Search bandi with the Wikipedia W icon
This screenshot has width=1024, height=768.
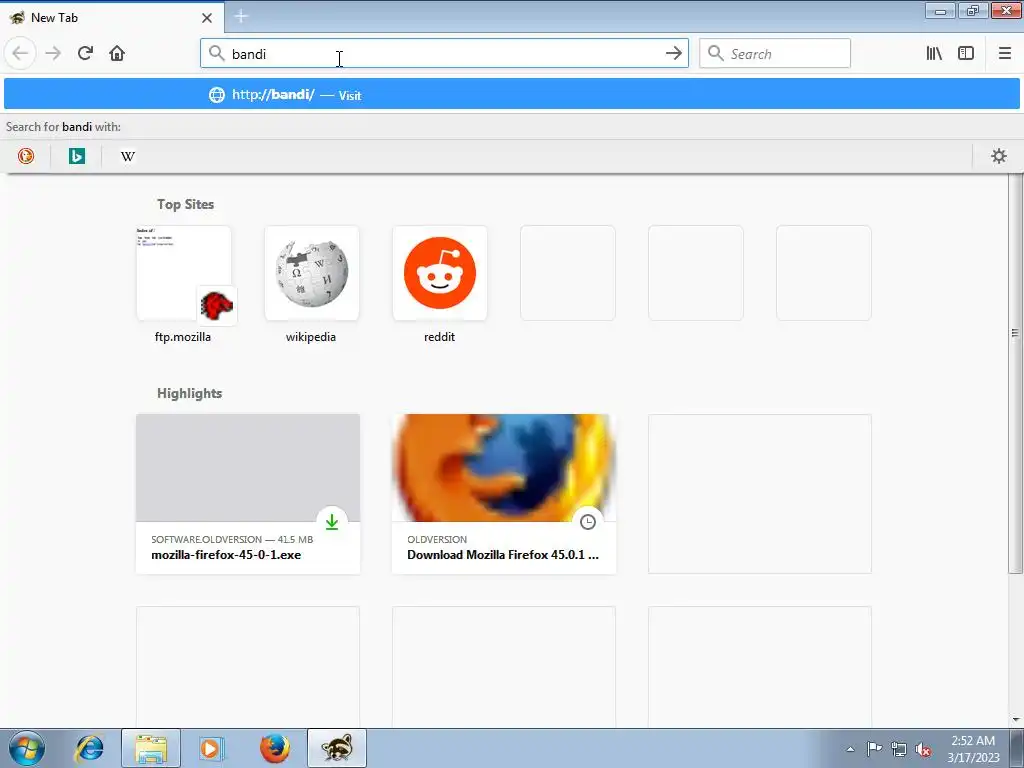[128, 156]
